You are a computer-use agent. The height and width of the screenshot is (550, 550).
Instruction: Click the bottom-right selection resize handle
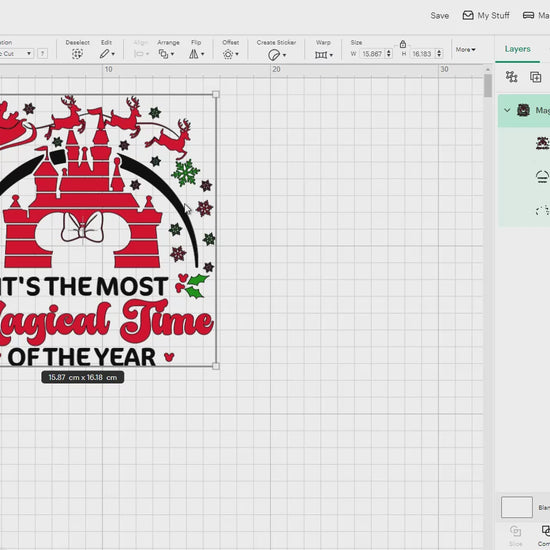tap(216, 366)
